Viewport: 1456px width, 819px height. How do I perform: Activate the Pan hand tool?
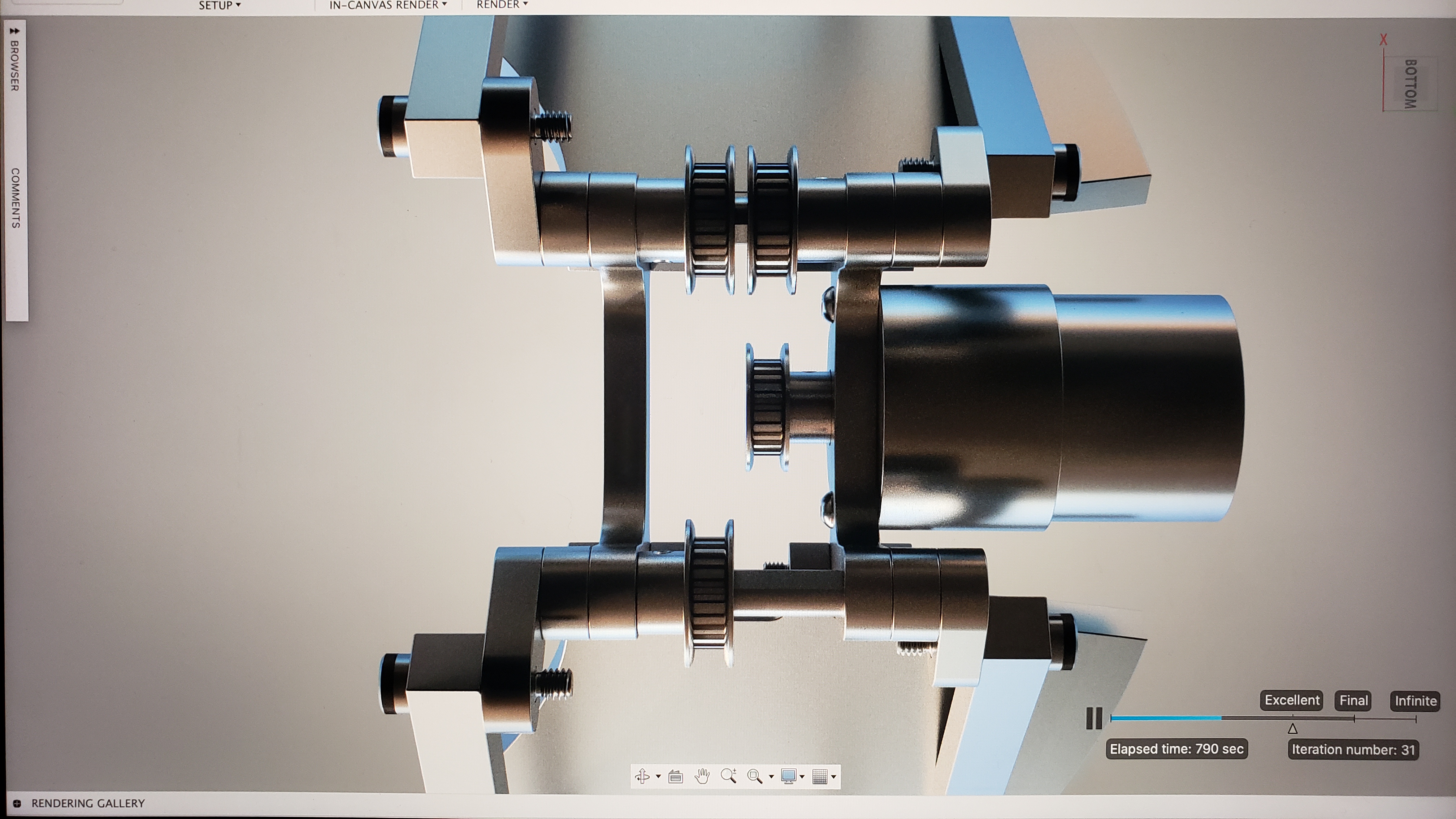click(702, 776)
